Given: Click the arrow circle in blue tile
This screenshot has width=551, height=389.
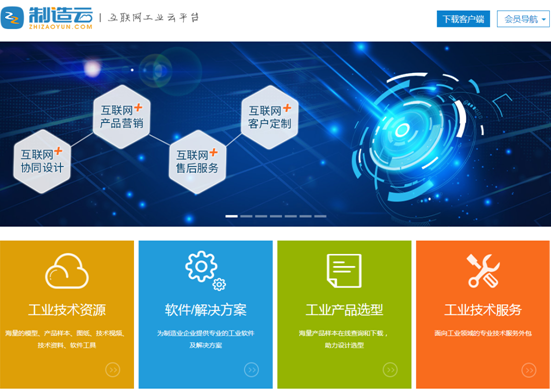Looking at the screenshot, I should [x=251, y=370].
